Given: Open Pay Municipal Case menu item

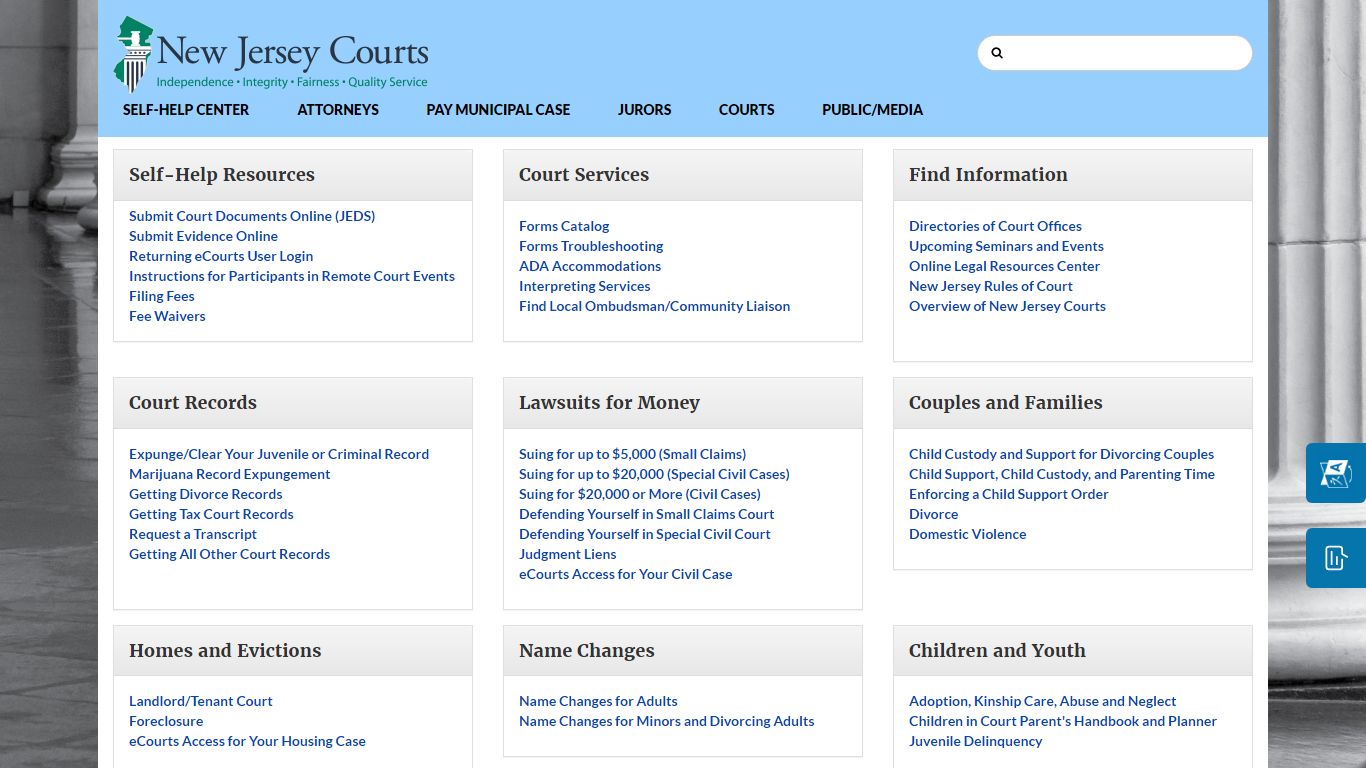Looking at the screenshot, I should point(498,110).
